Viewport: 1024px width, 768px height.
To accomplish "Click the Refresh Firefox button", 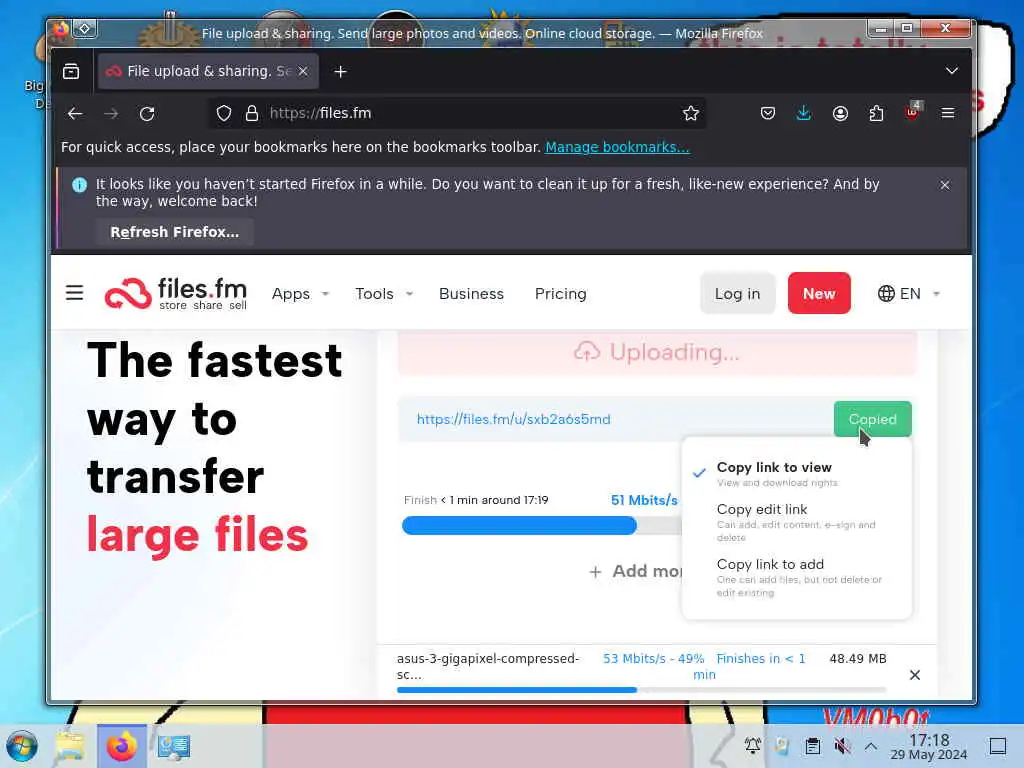I will 174,232.
